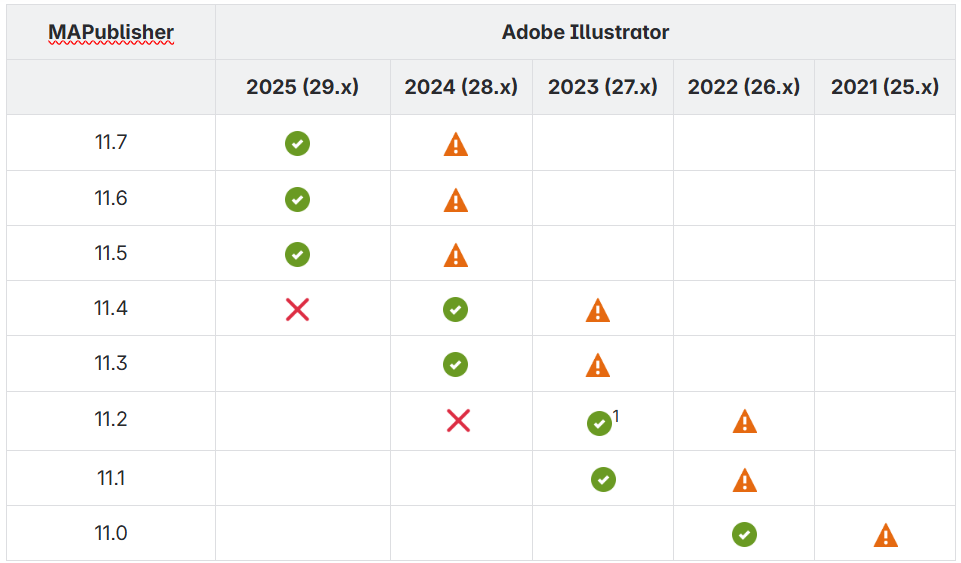Click the MAPublisher column header
Viewport: 961px width, 563px height.
111,32
